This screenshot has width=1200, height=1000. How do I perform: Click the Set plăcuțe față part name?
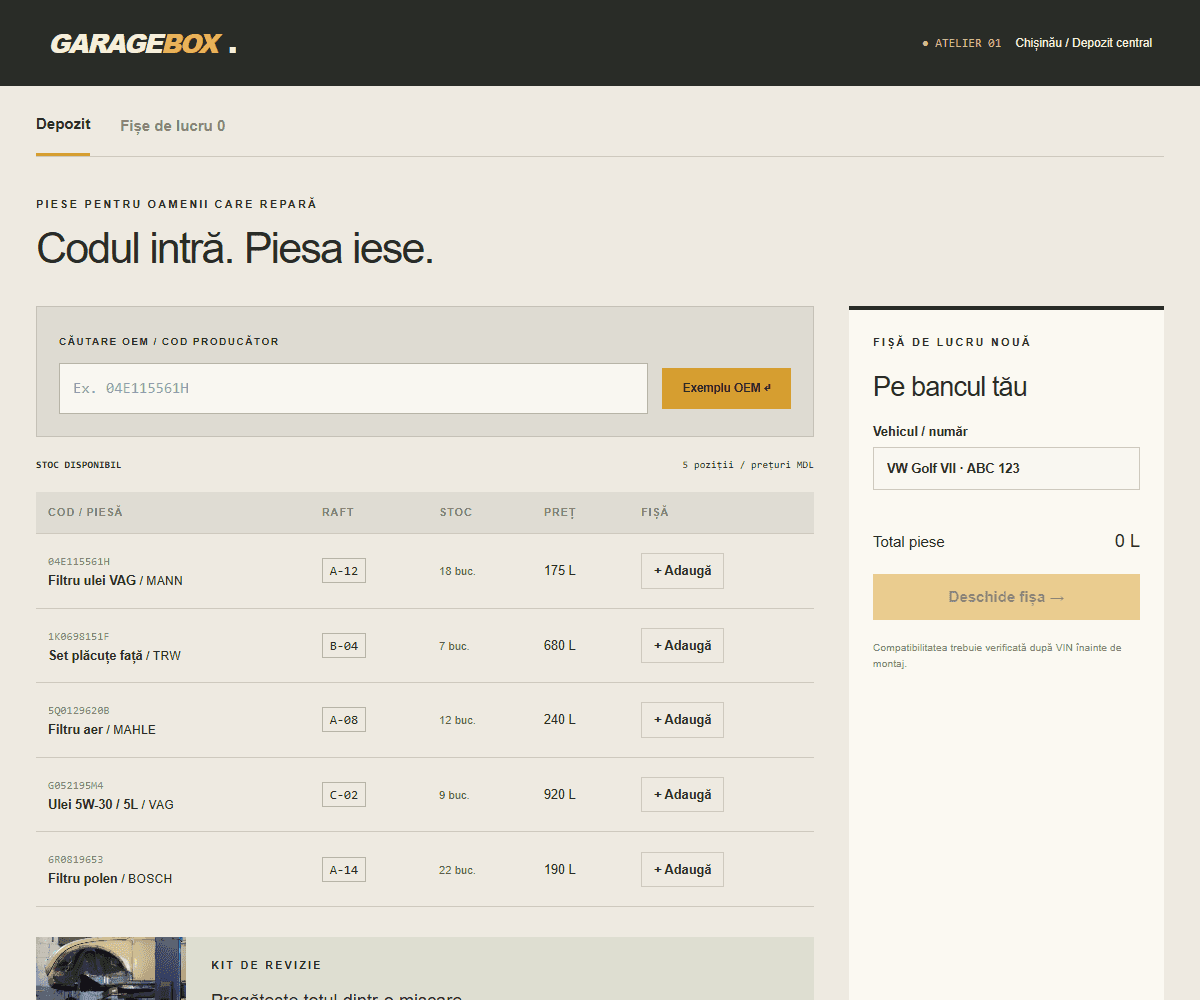96,656
